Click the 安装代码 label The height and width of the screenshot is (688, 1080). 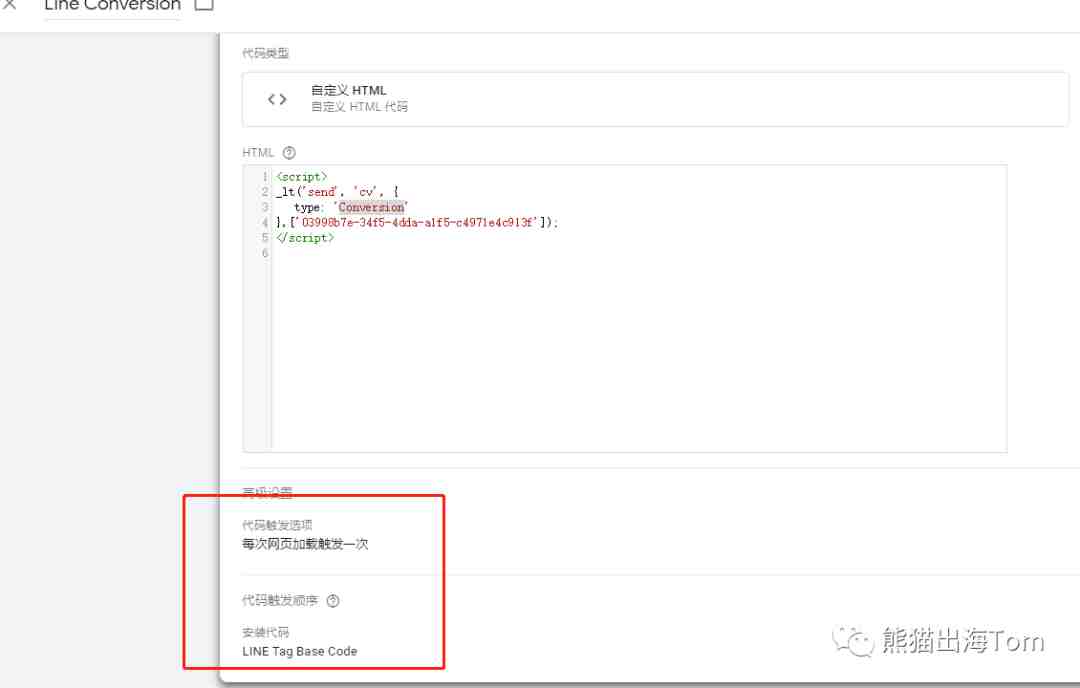(265, 632)
